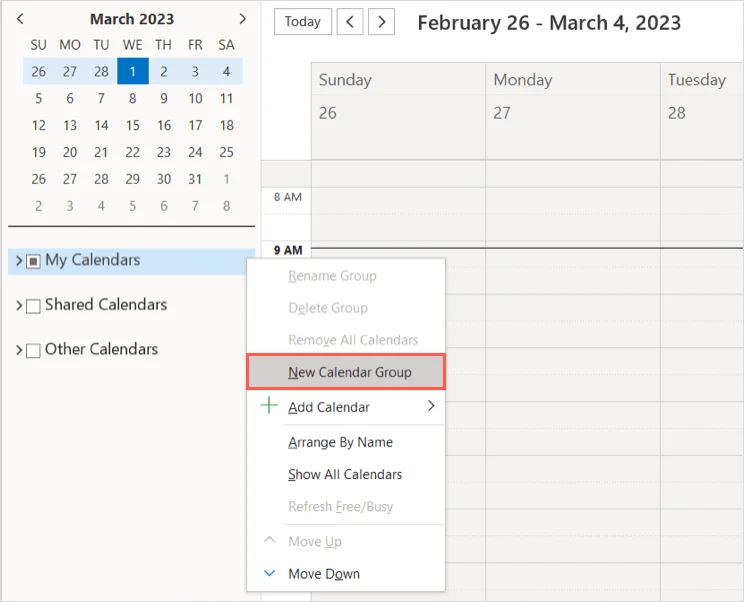Go to previous month in mini calendar
Image resolution: width=744 pixels, height=602 pixels.
[20, 19]
